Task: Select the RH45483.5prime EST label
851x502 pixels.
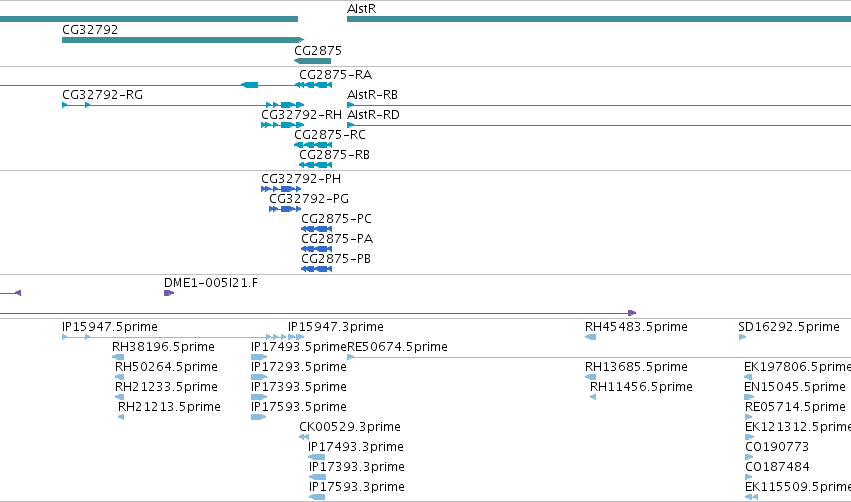Action: [636, 327]
